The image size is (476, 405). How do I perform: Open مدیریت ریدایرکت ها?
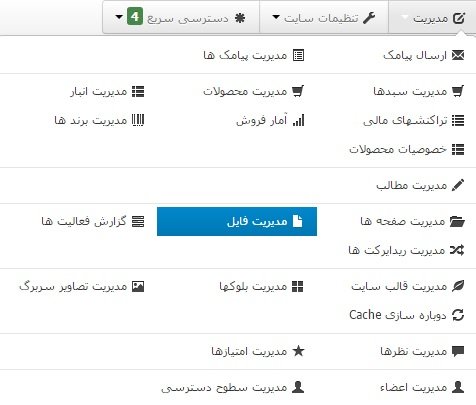(406, 250)
